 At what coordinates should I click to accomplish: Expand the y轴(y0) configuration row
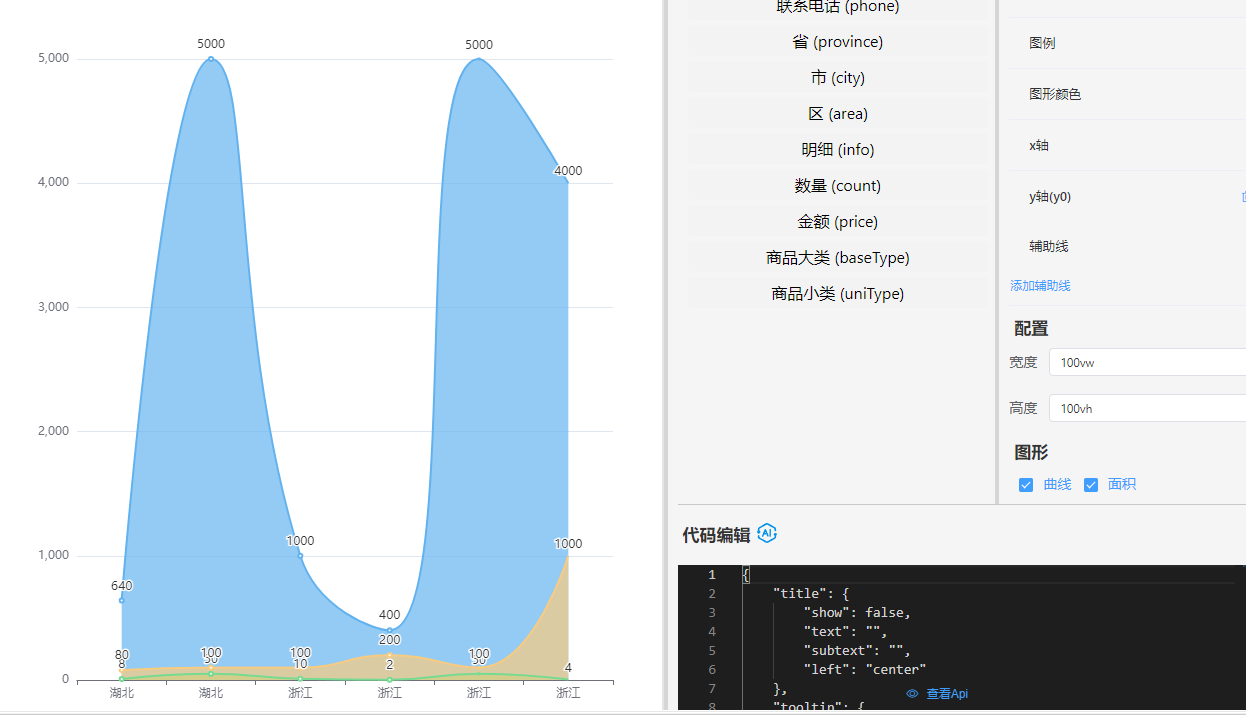[x=1050, y=196]
